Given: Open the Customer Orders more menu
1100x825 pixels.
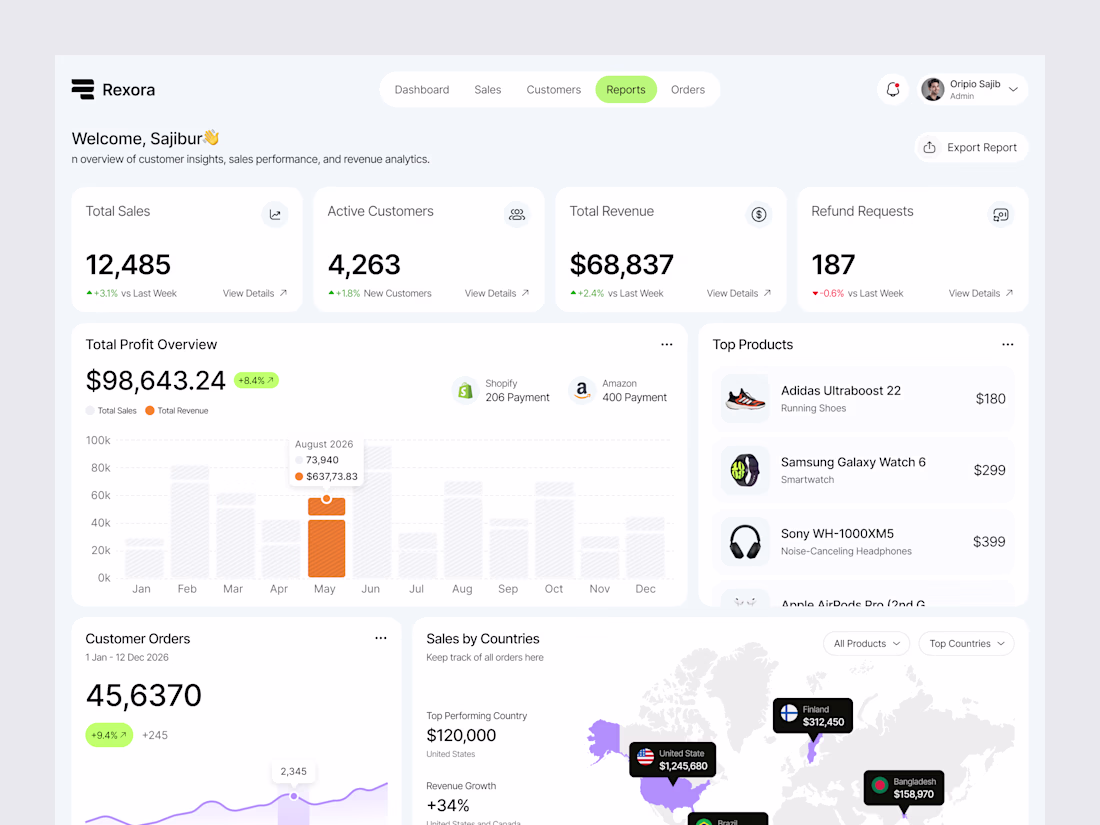Looking at the screenshot, I should (x=380, y=638).
